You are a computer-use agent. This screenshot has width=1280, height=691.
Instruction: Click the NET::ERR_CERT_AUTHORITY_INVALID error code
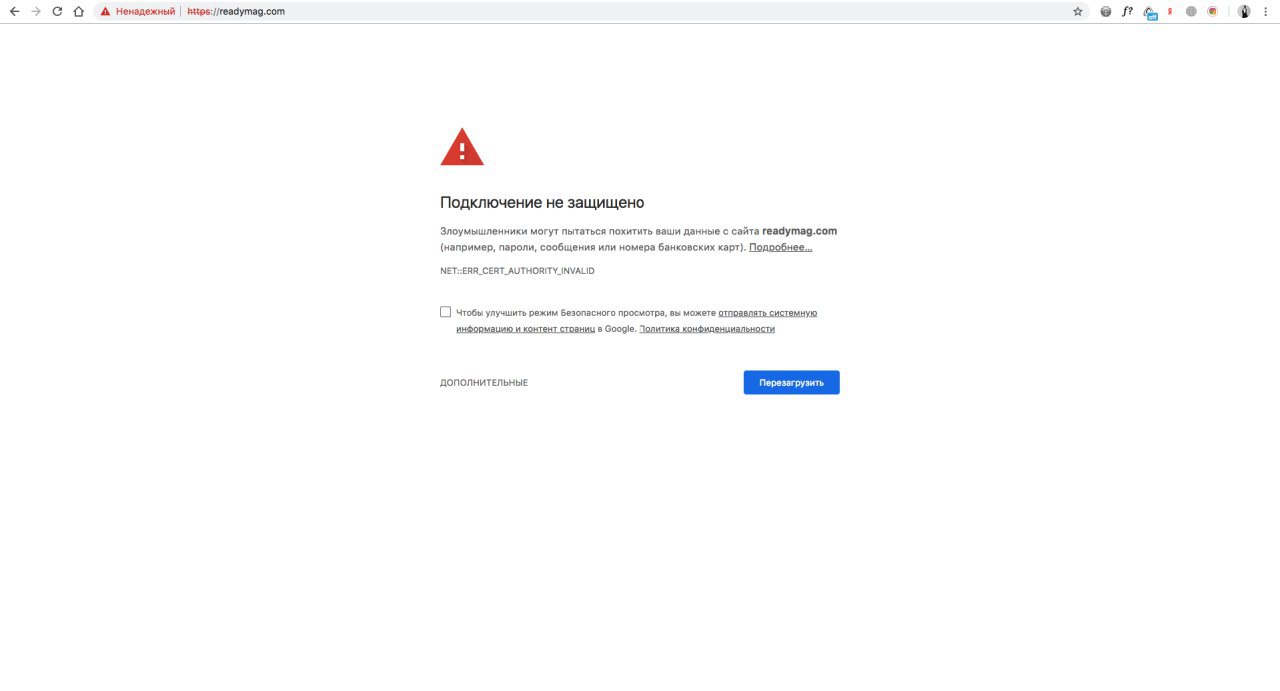pos(517,271)
